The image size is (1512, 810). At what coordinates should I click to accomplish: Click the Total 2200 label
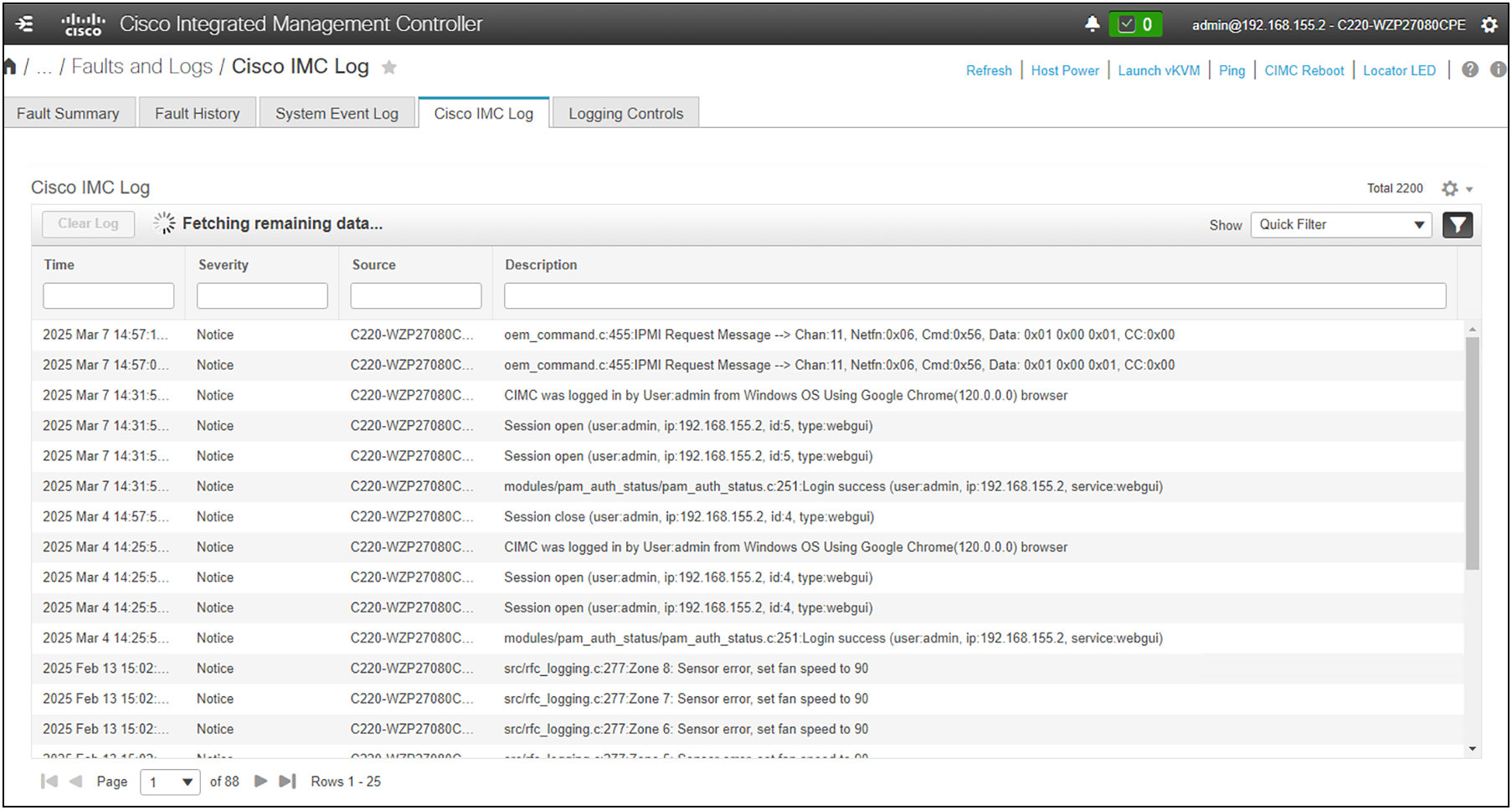click(x=1395, y=188)
